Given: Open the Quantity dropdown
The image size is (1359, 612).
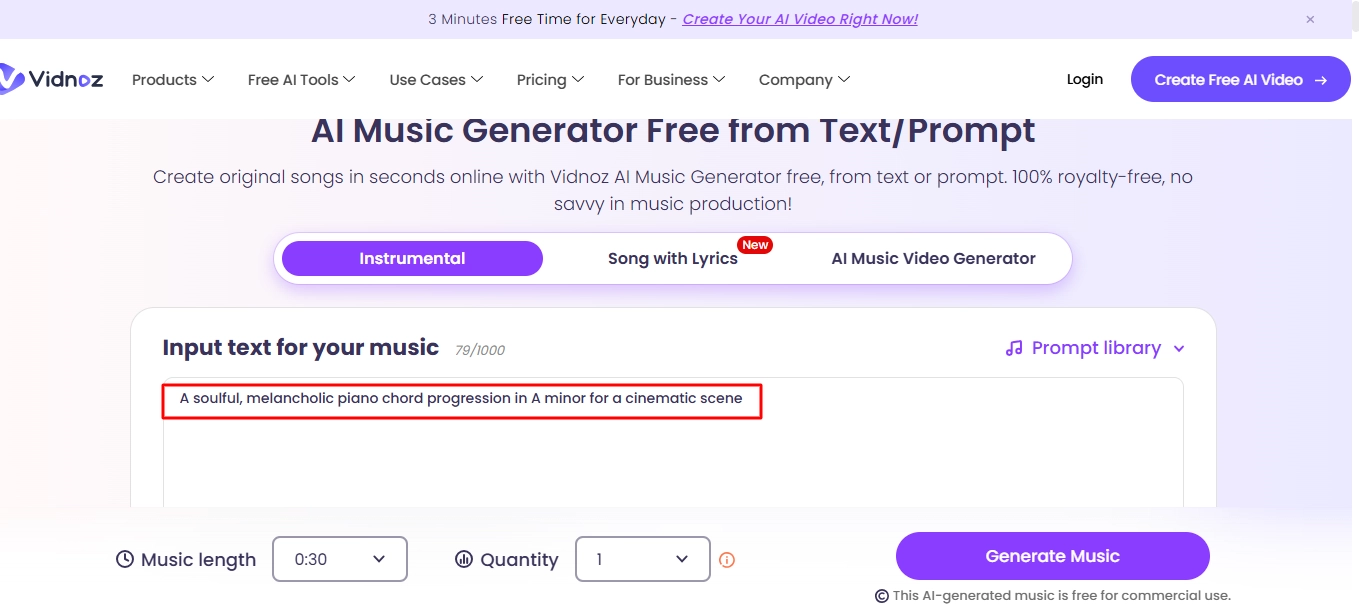Looking at the screenshot, I should [642, 559].
